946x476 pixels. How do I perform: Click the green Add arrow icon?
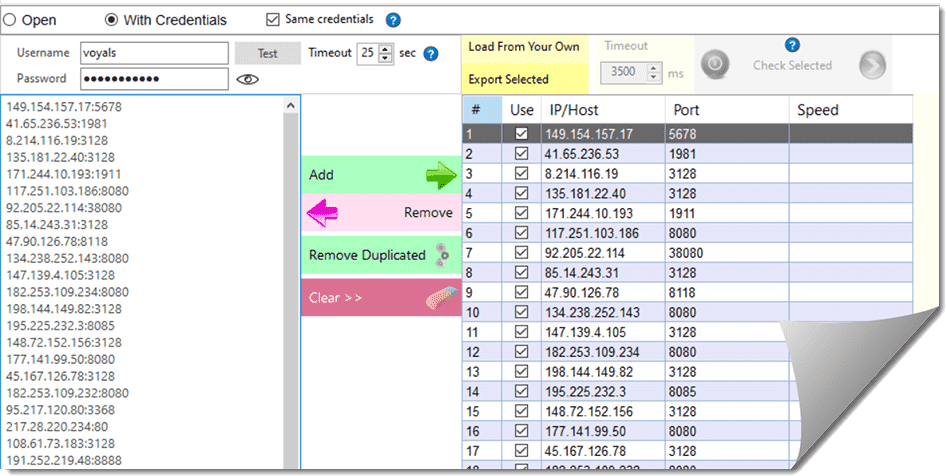click(x=439, y=176)
